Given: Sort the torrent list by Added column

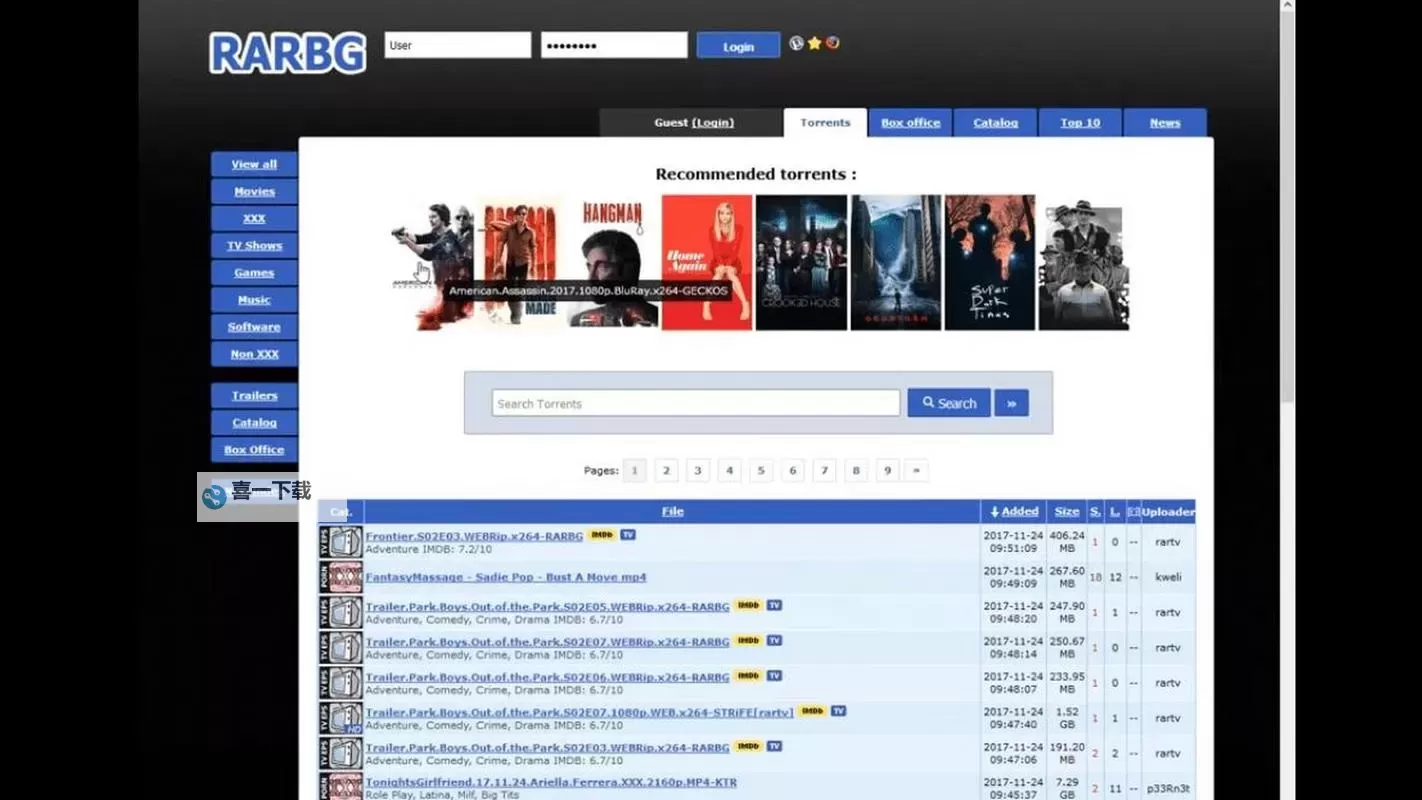Looking at the screenshot, I should 1014,512.
